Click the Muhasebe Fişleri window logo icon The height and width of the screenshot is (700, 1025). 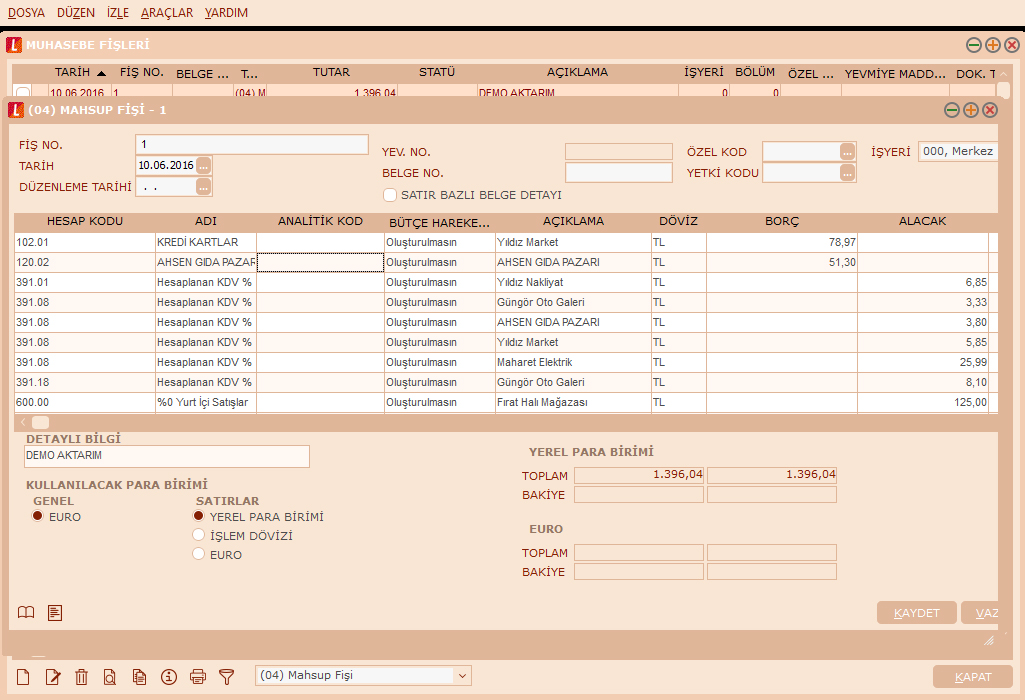tap(14, 44)
